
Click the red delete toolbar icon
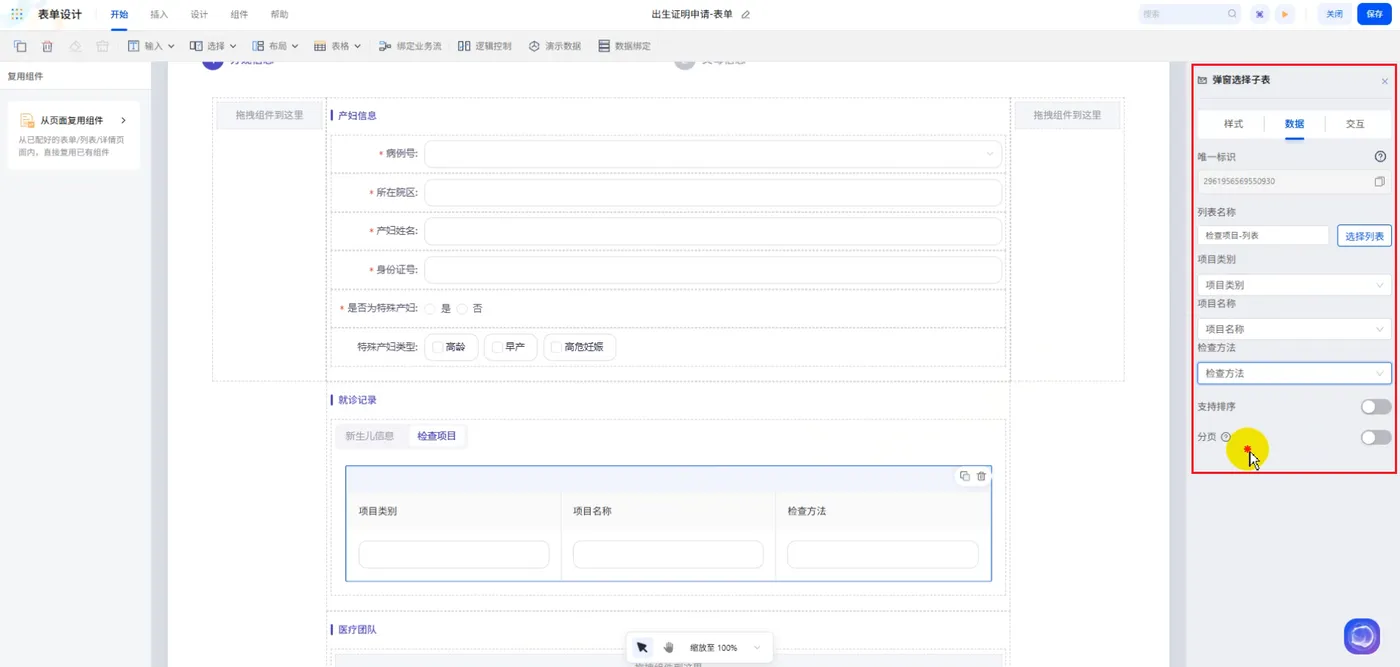tap(47, 46)
